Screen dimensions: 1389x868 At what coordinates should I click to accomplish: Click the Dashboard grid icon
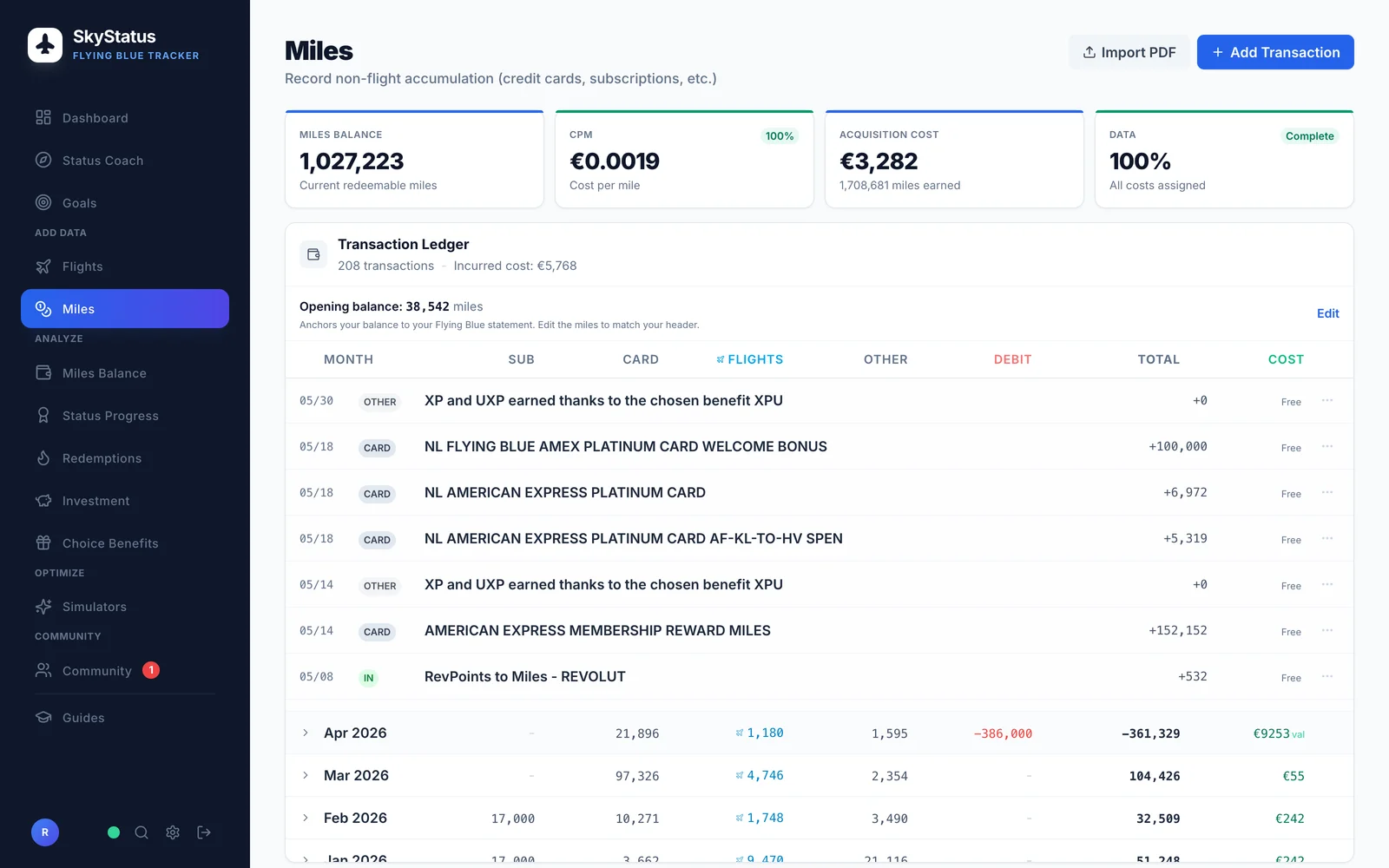tap(43, 117)
